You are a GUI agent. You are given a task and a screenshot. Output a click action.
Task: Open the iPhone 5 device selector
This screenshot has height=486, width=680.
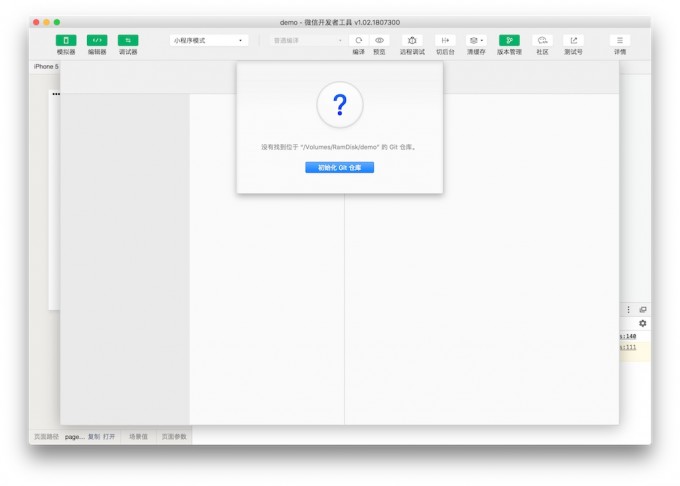click(46, 66)
